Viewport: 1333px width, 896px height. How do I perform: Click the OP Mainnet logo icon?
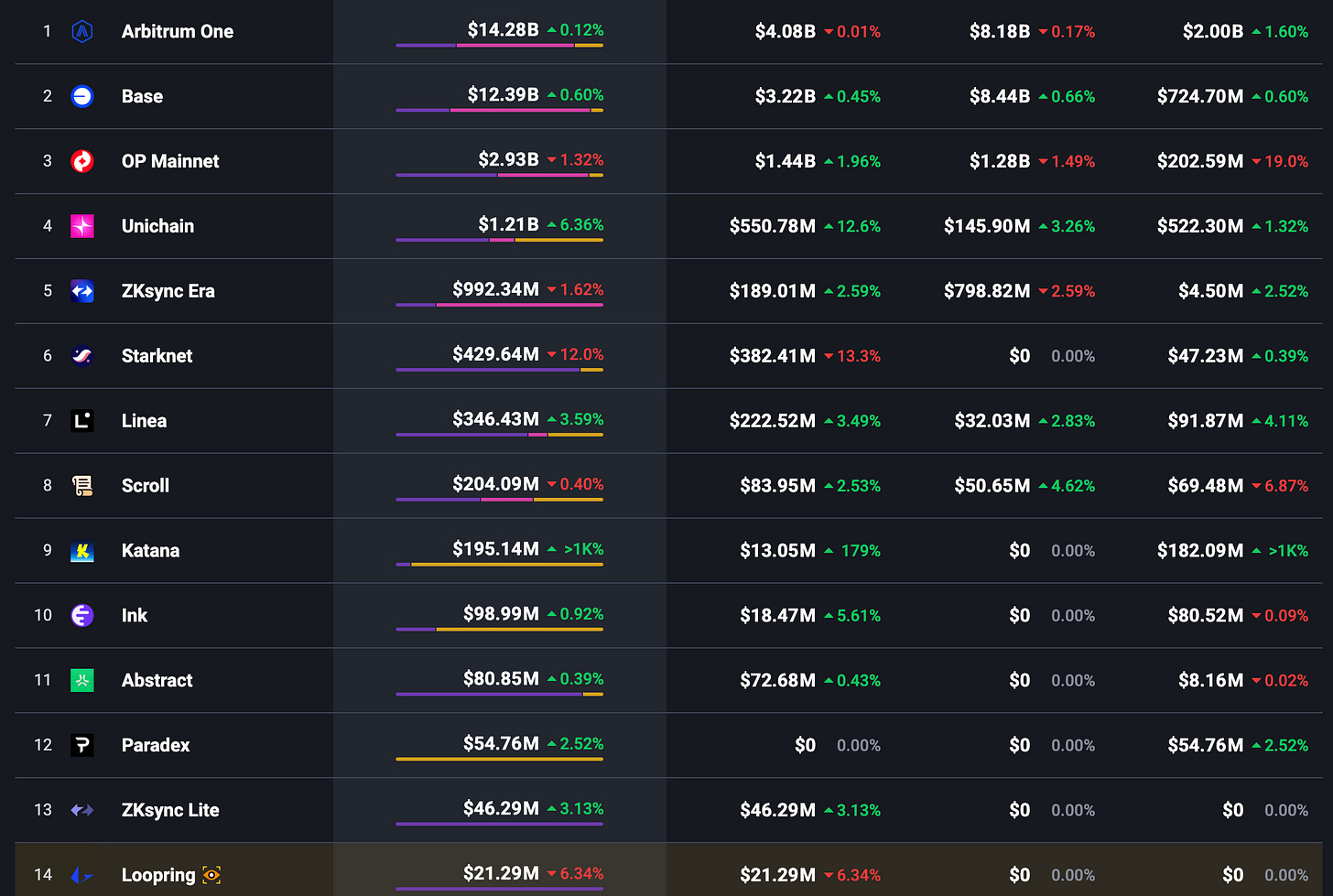pyautogui.click(x=82, y=161)
